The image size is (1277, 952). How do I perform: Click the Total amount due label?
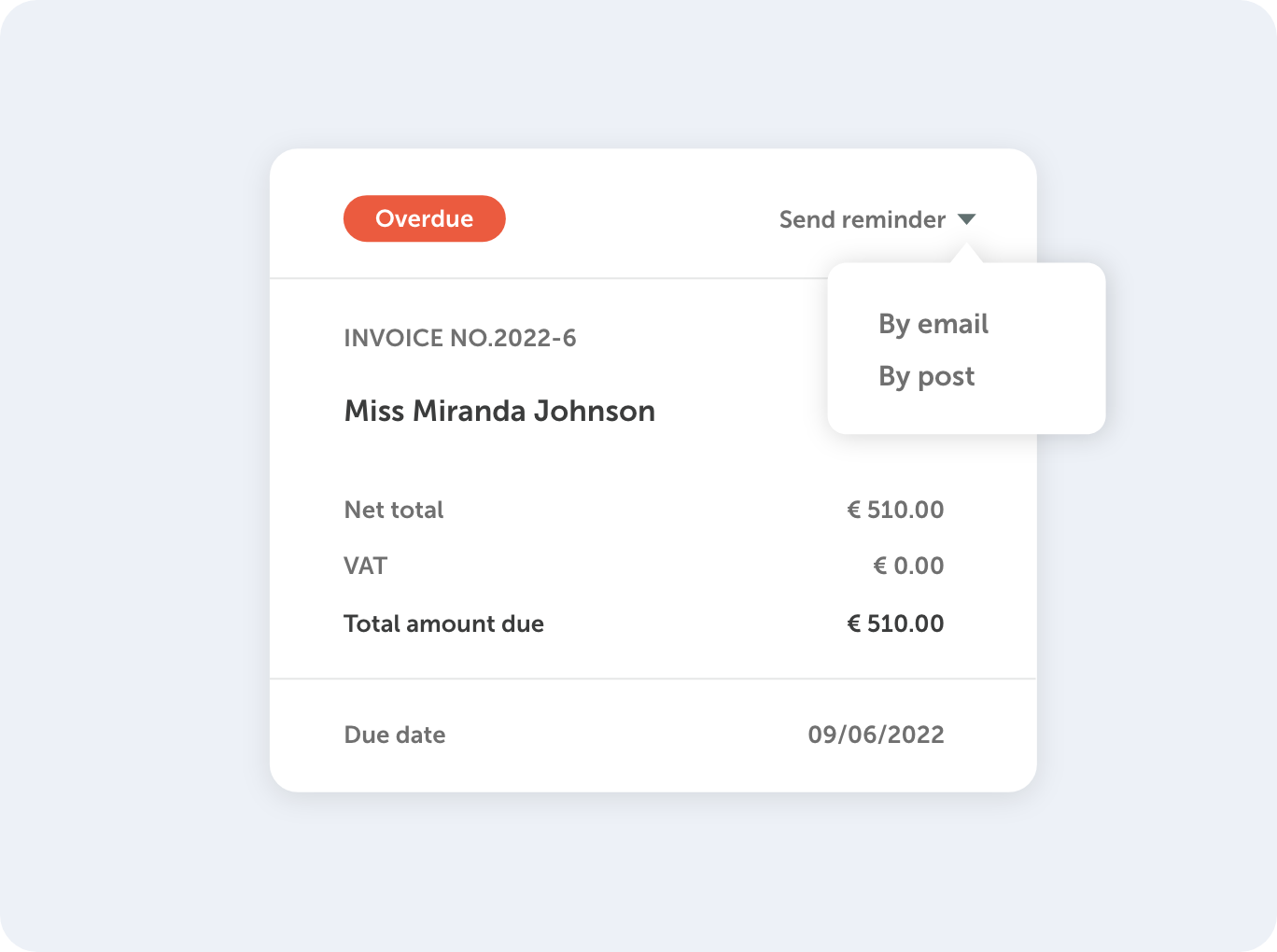click(x=443, y=623)
